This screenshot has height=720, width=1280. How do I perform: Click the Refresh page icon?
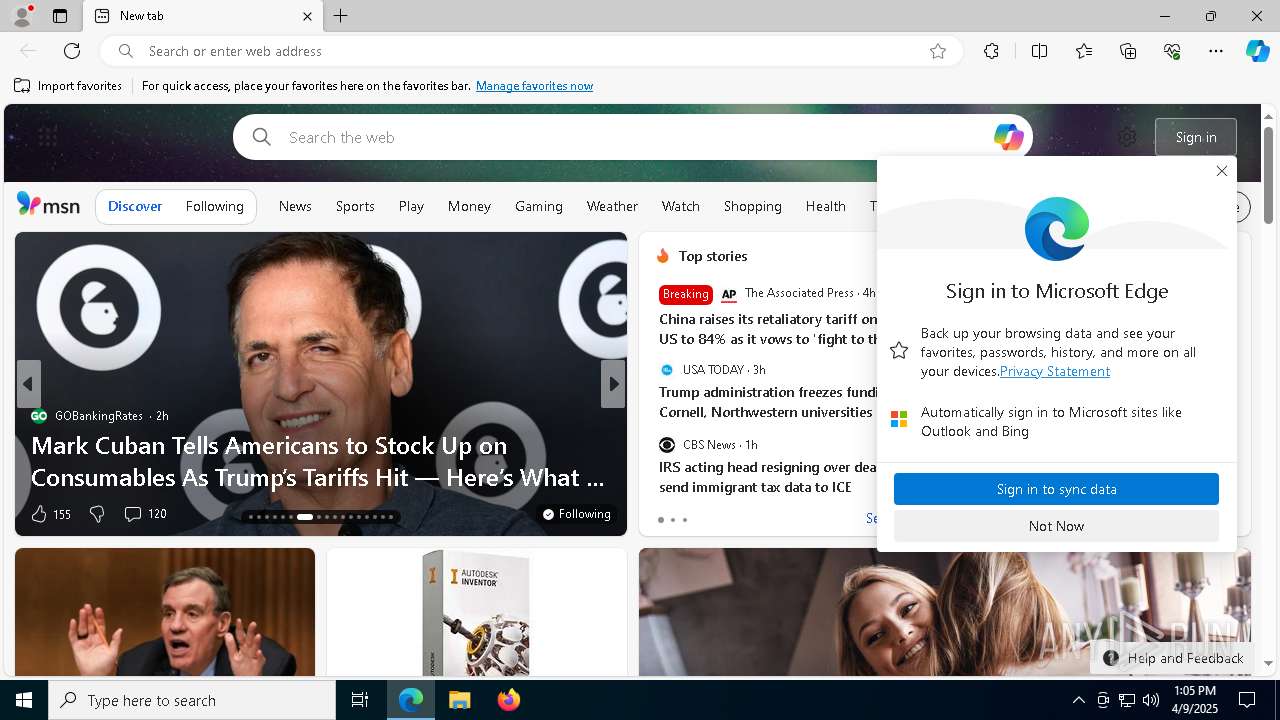[x=72, y=51]
